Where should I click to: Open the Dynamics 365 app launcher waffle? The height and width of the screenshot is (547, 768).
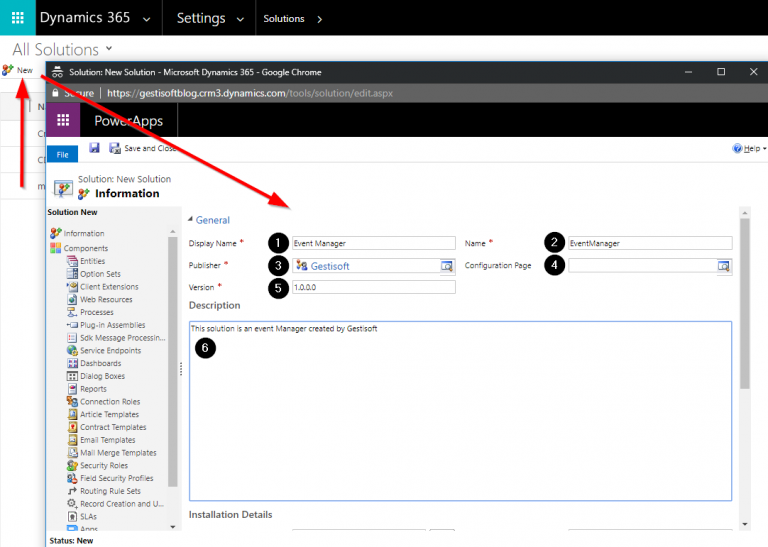[x=18, y=18]
